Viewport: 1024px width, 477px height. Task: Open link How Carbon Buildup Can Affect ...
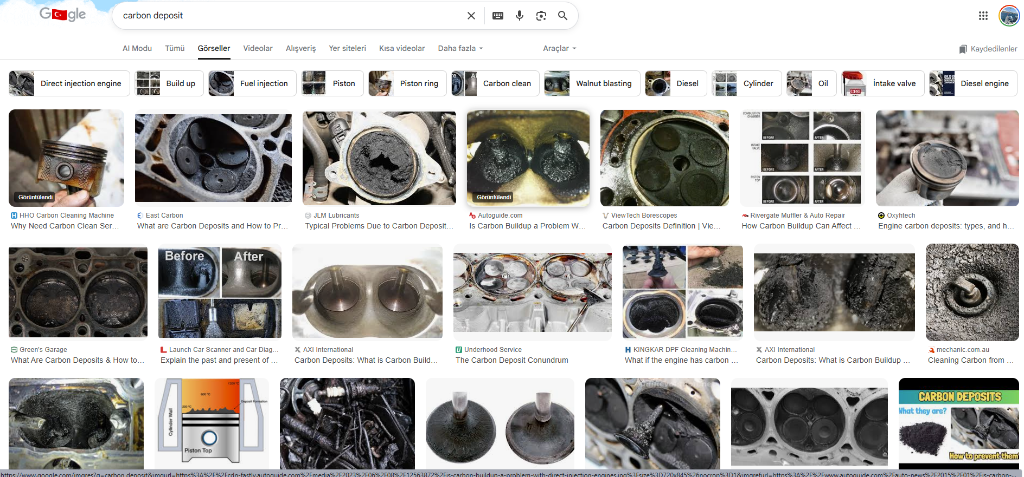point(801,226)
